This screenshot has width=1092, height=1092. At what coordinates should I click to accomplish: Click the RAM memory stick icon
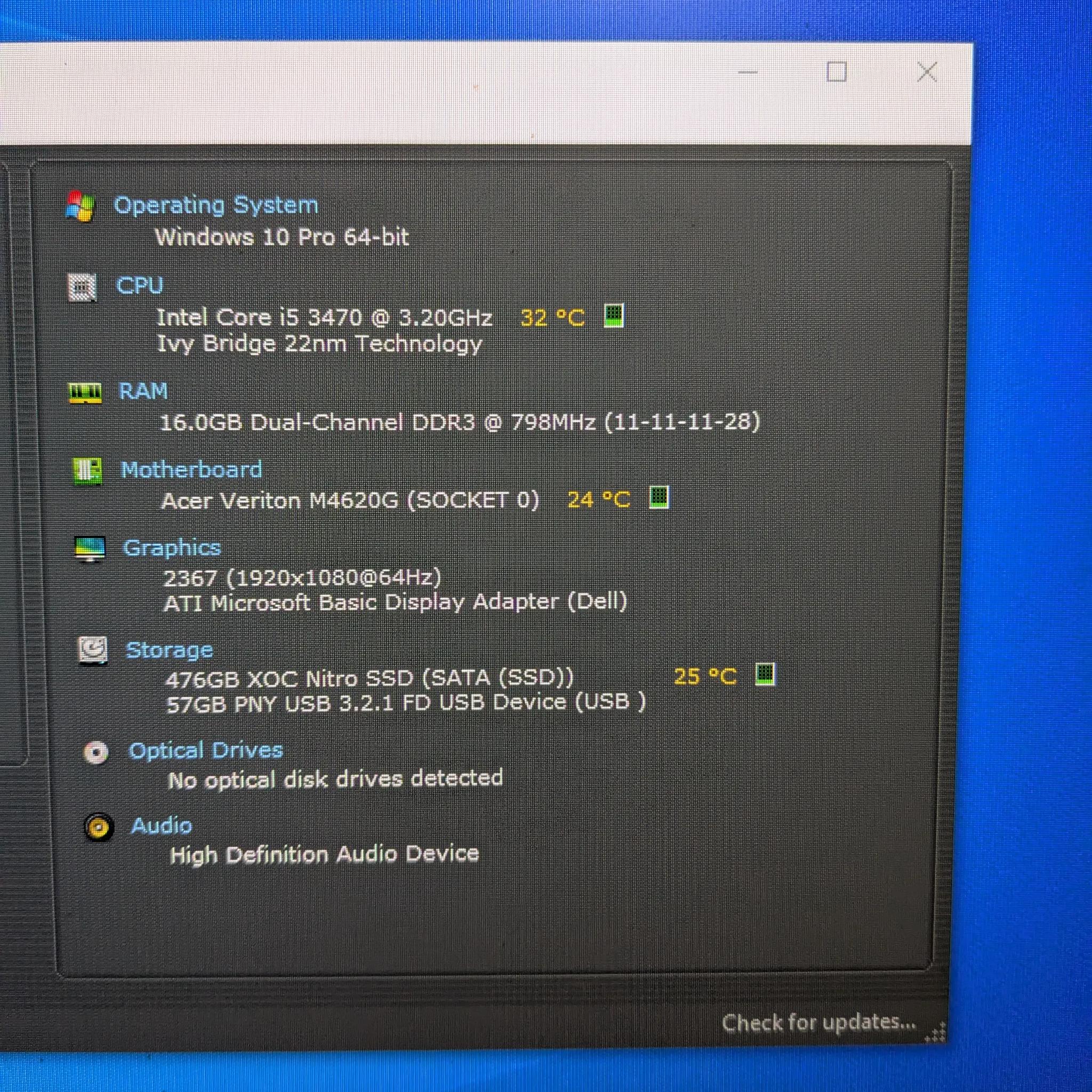[85, 392]
